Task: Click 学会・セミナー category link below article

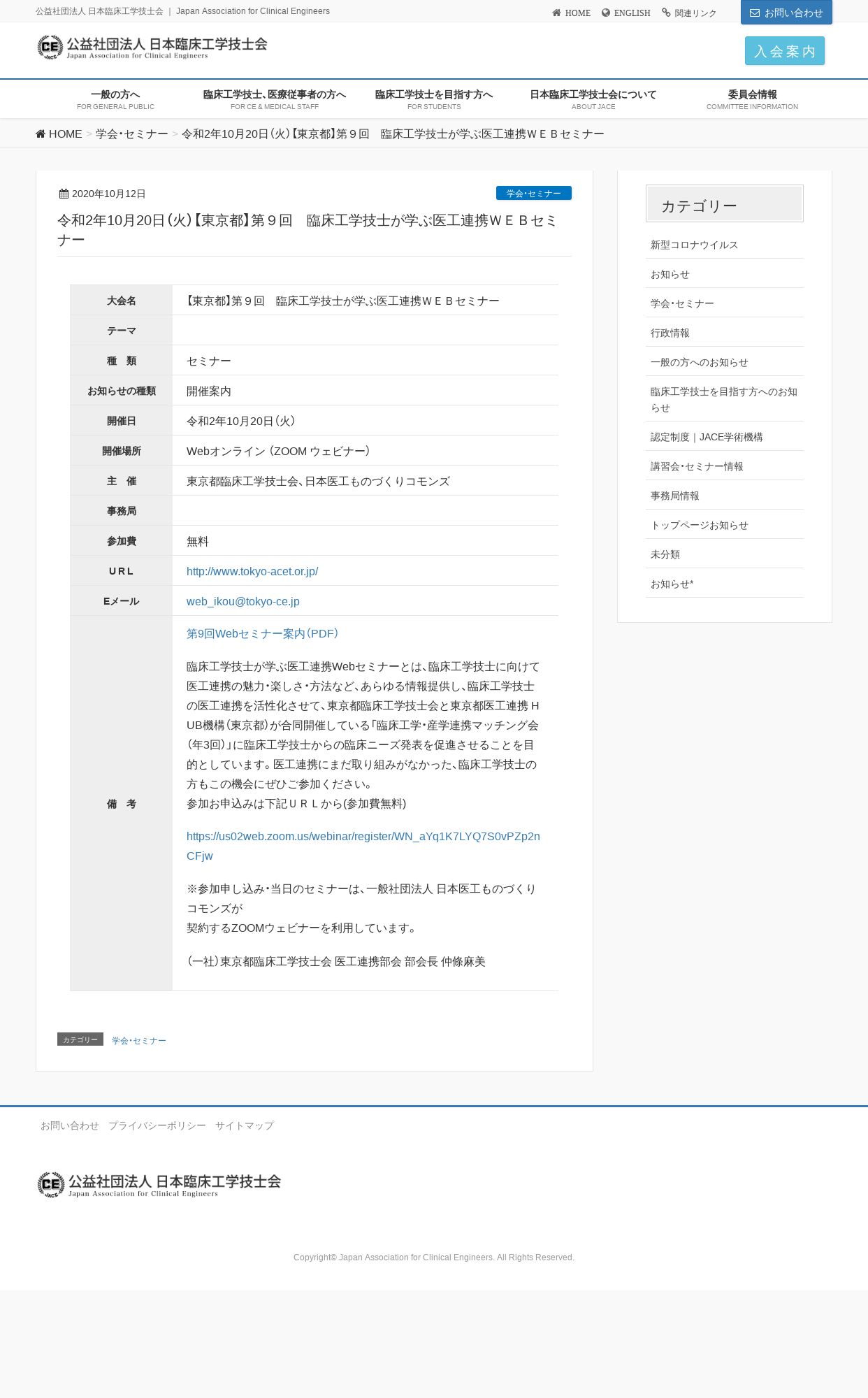Action: pos(139,1041)
